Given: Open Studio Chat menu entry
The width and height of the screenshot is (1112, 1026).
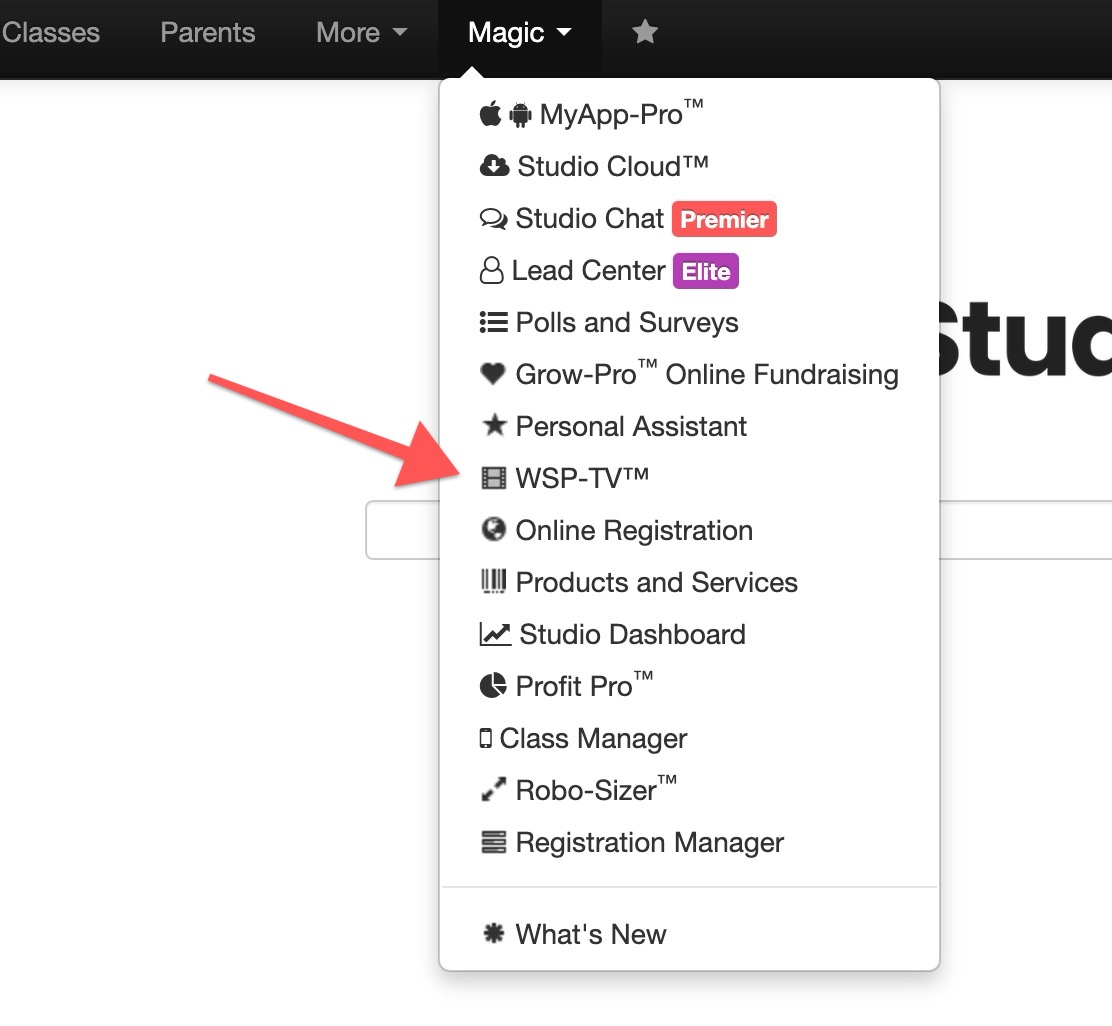Looking at the screenshot, I should (689, 218).
